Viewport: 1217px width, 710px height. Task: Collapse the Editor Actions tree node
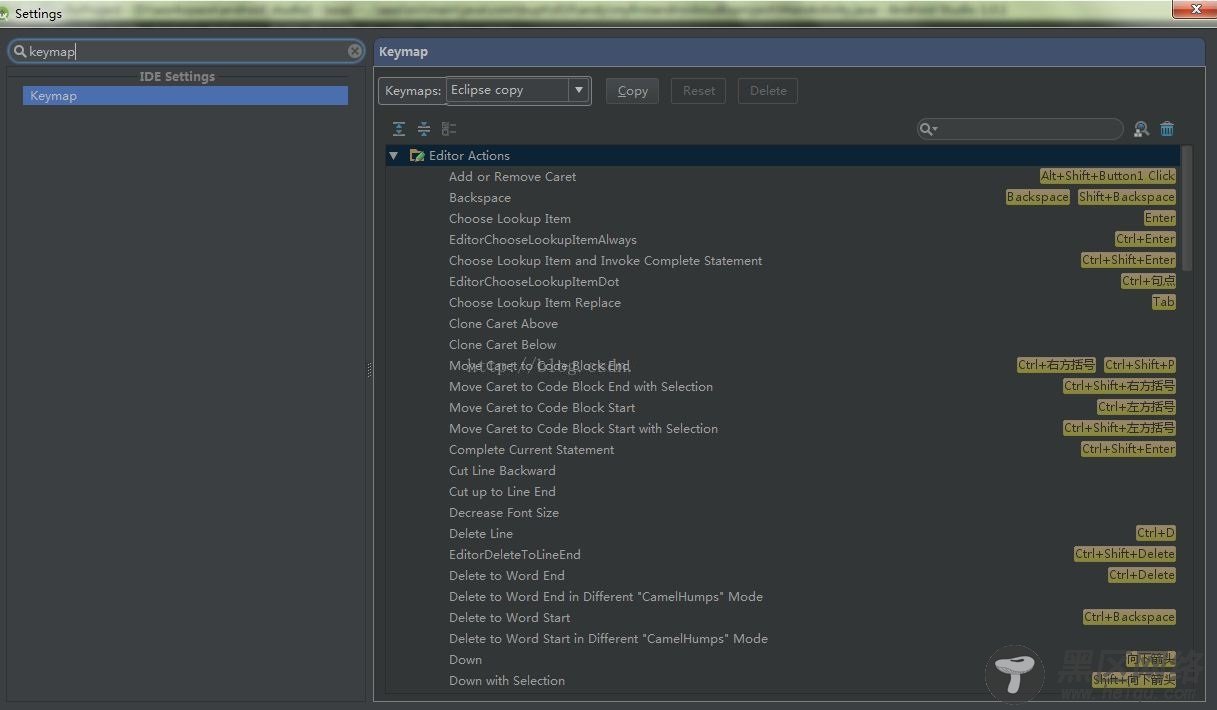(x=393, y=156)
